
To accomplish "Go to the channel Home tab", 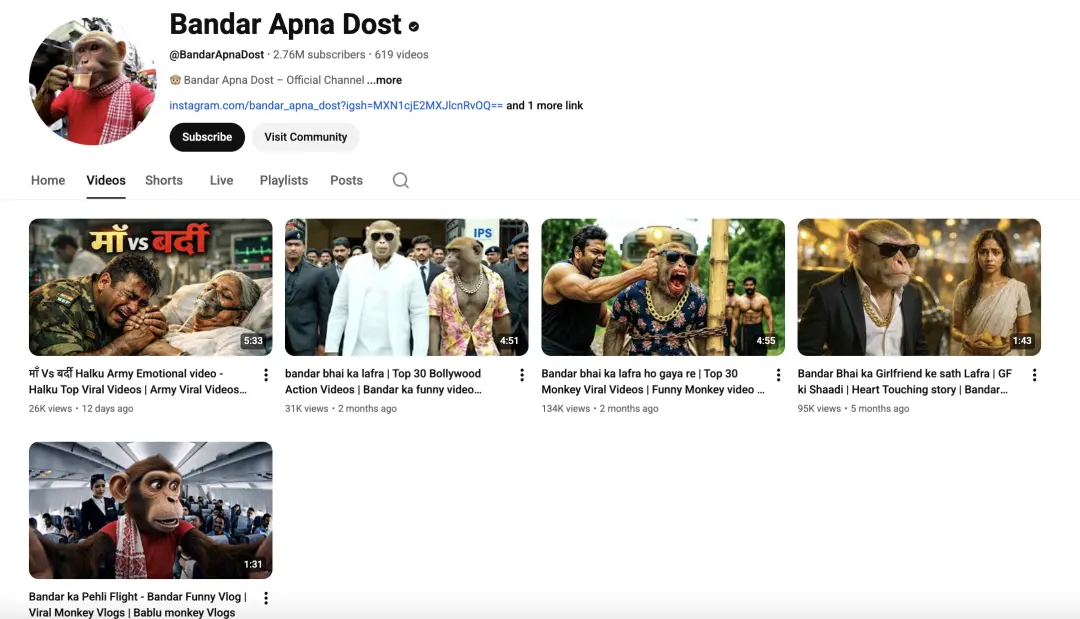I will 48,180.
